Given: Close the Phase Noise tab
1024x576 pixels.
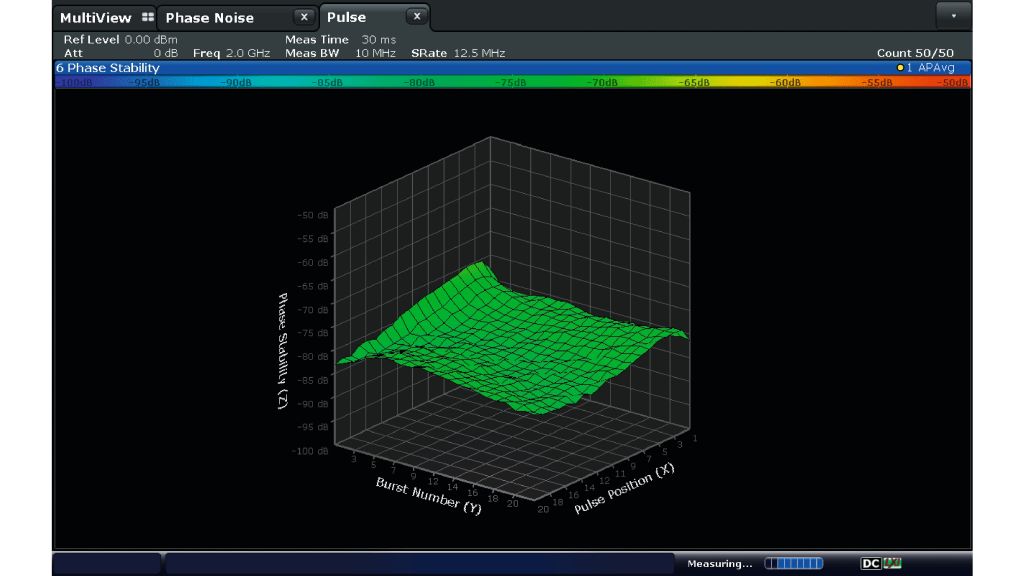Looking at the screenshot, I should (304, 17).
